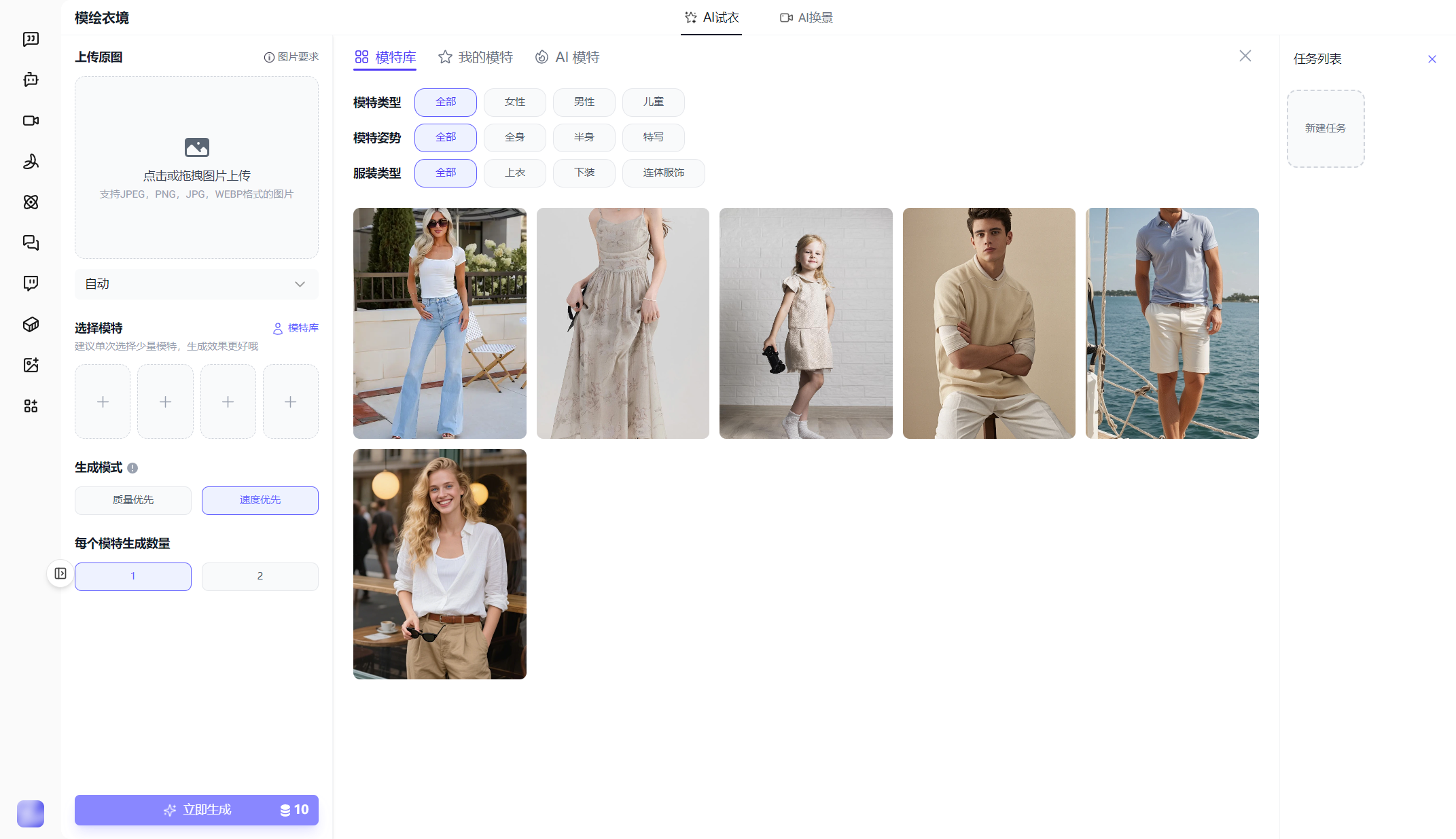Screen dimensions: 1456x839
Task: Filter model type by 女性
Action: click(514, 102)
